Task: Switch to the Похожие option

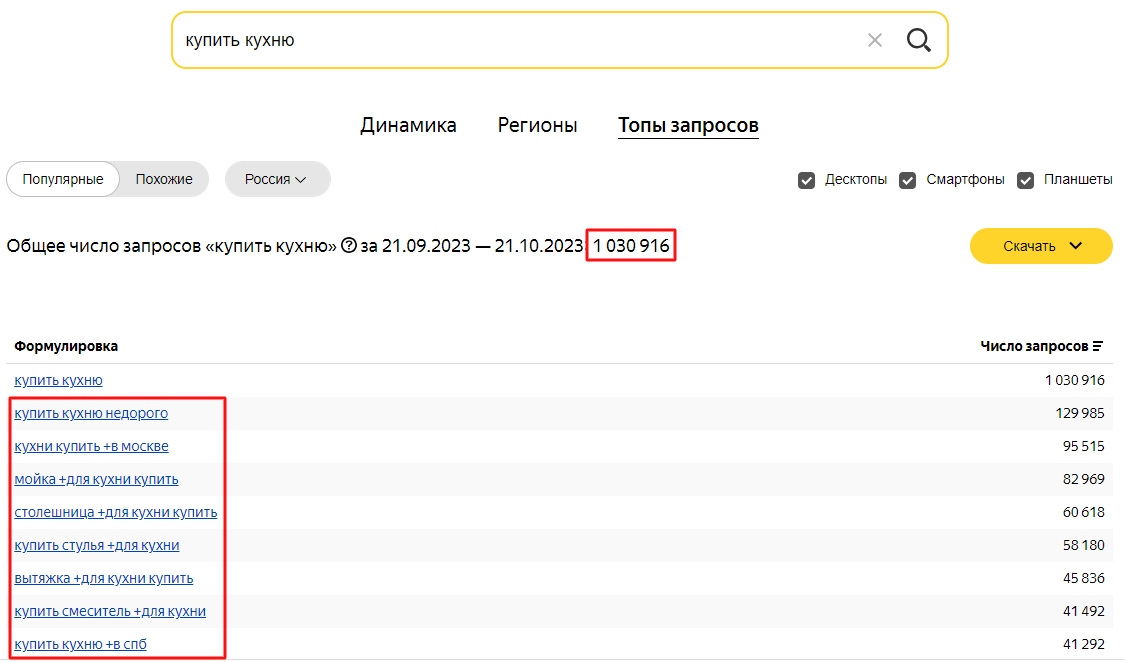Action: [x=164, y=179]
